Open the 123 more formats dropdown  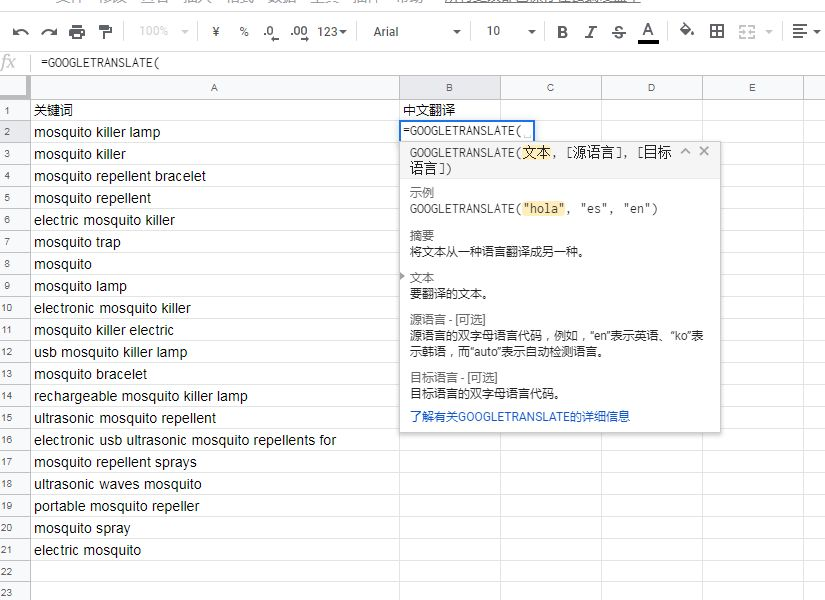click(332, 32)
